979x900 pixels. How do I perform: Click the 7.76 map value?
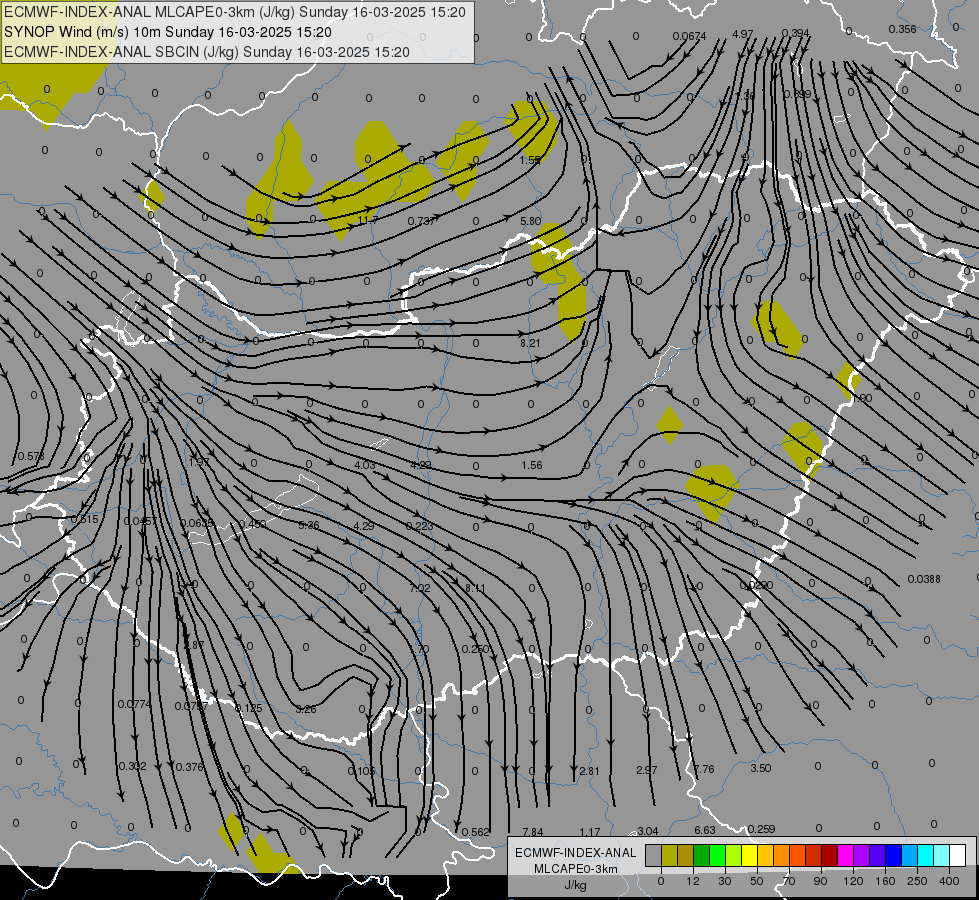point(704,769)
